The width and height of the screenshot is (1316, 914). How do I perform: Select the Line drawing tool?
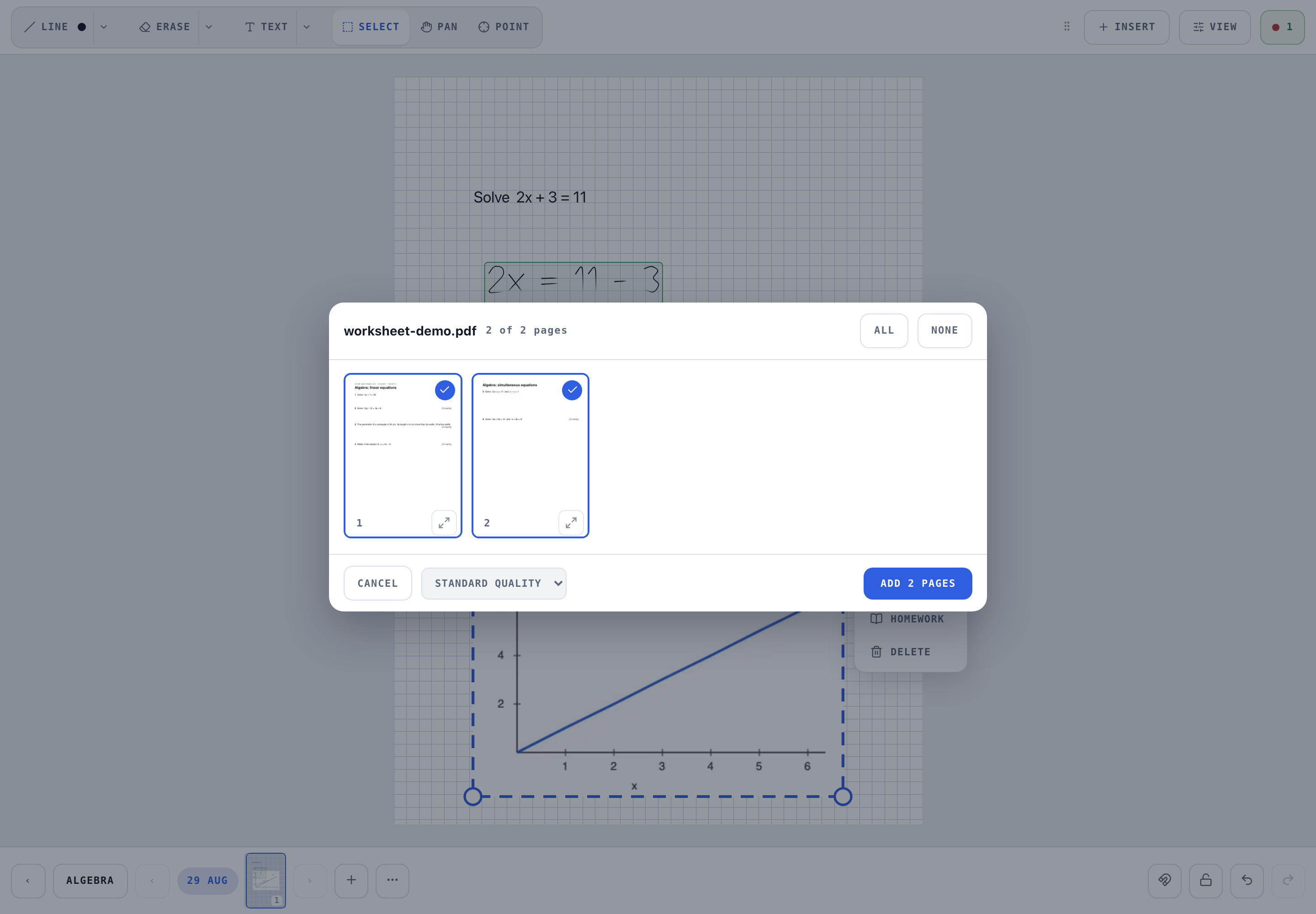(x=46, y=27)
